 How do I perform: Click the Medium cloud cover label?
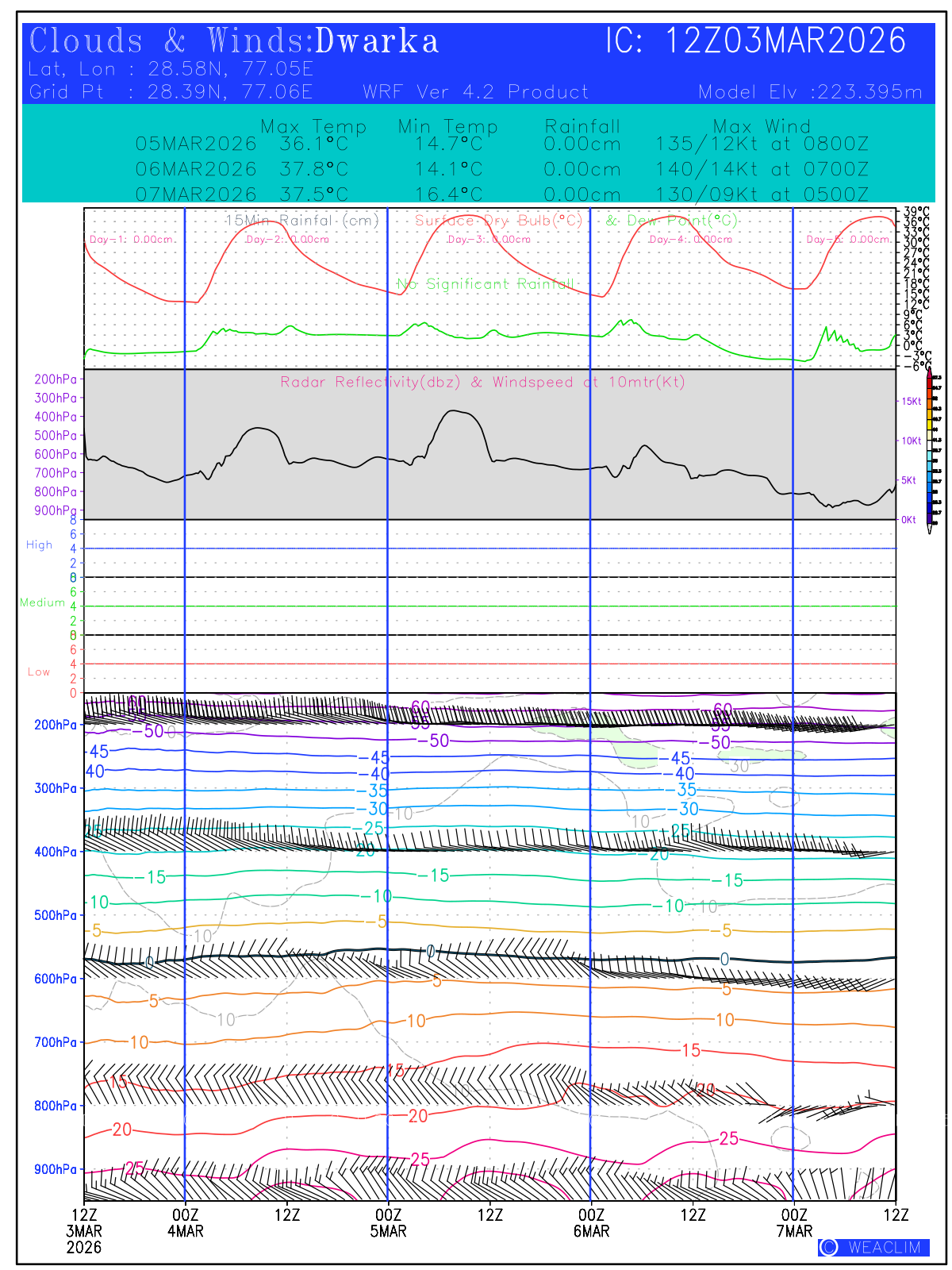click(42, 602)
